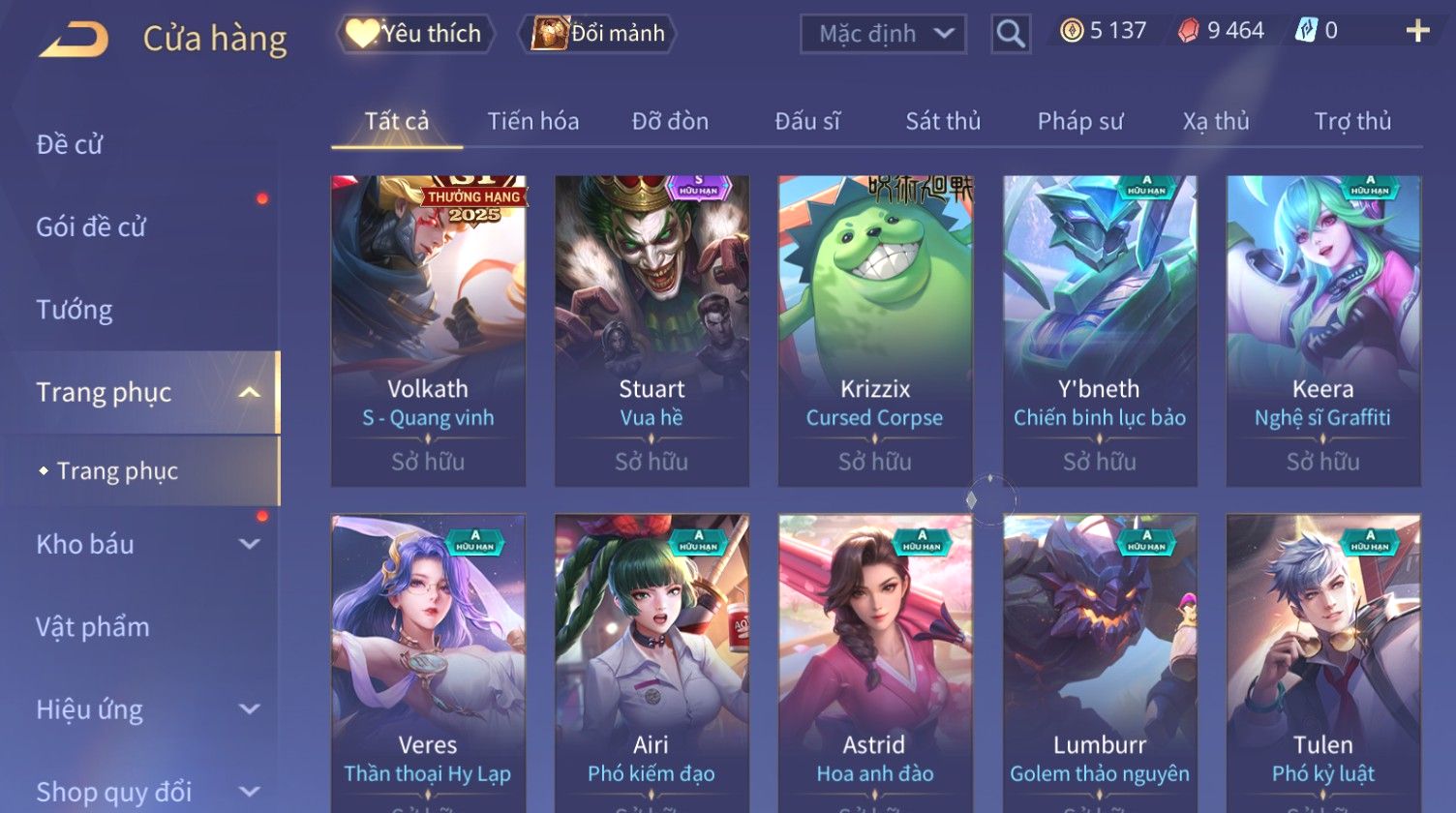Open the Keera Nghệ sĩ Graffiti card
1456x813 pixels.
pos(1323,331)
